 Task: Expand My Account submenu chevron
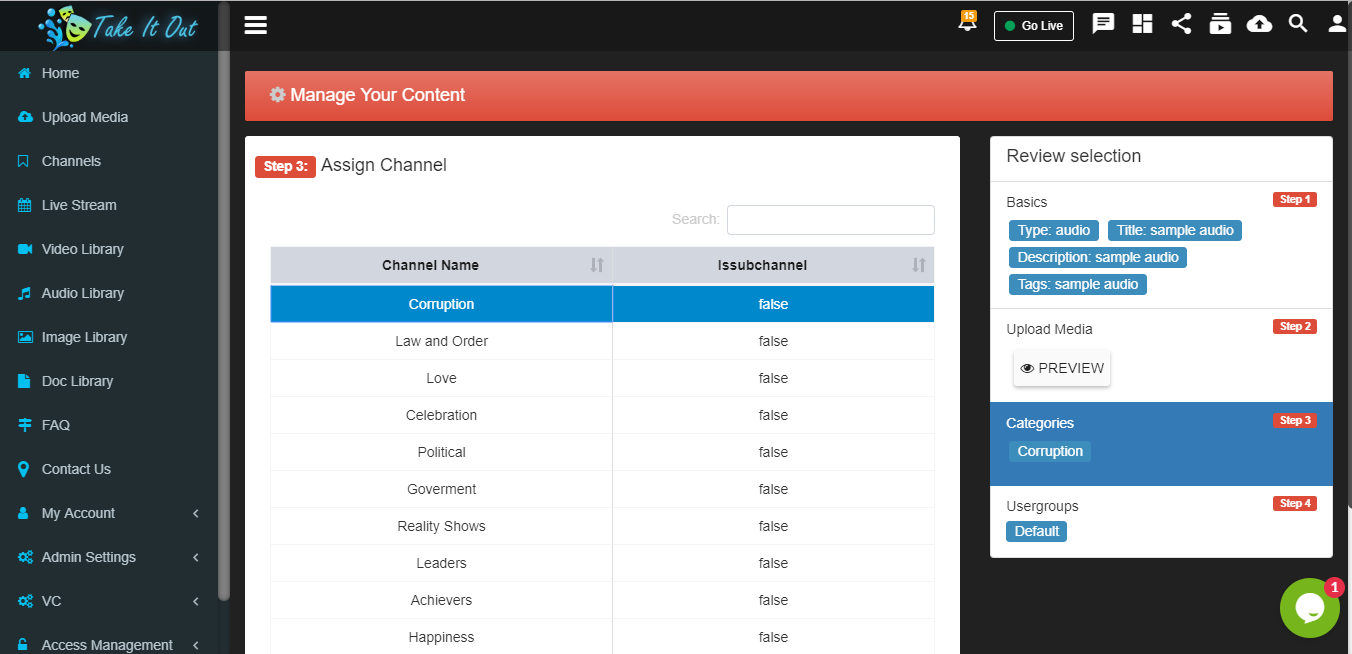tap(196, 513)
